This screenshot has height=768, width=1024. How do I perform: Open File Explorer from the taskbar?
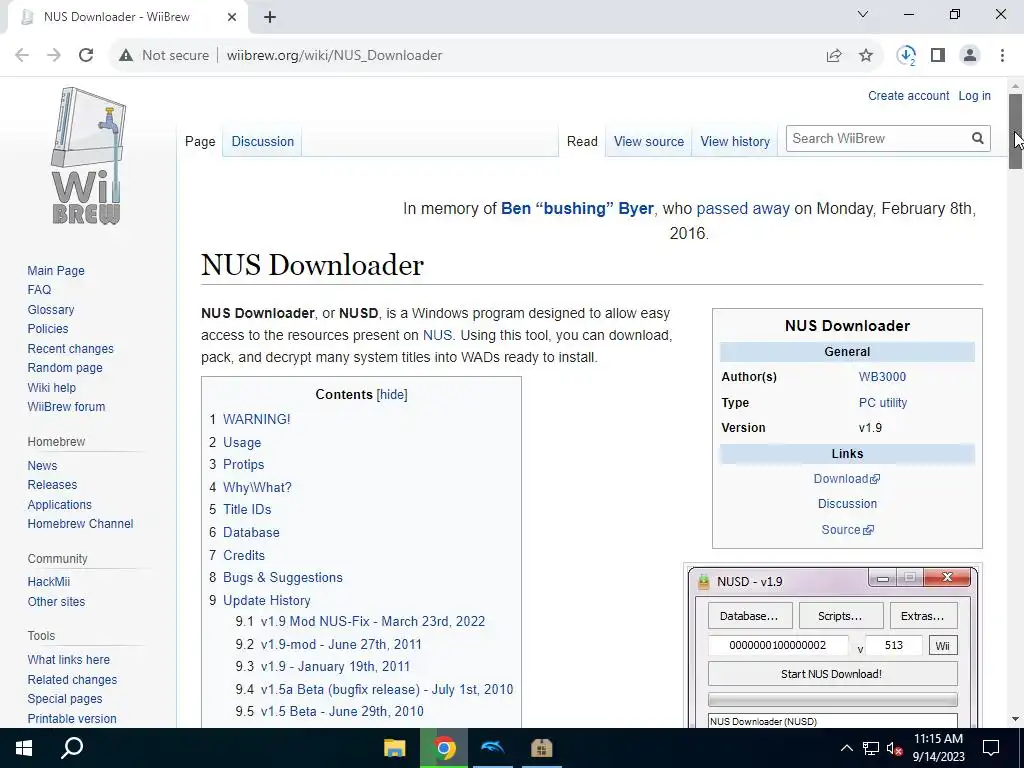tap(394, 748)
